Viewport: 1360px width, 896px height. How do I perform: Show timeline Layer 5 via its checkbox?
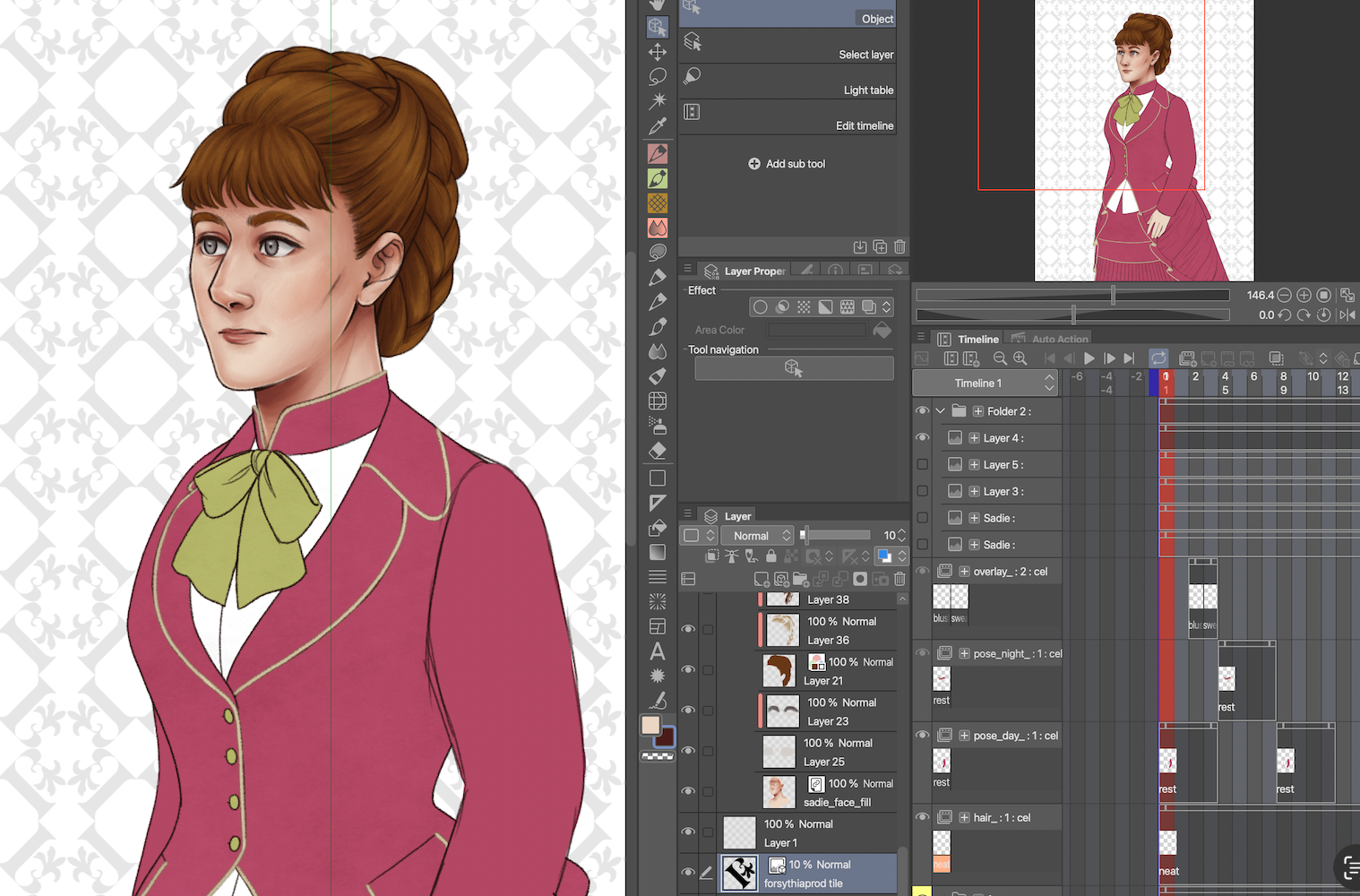point(922,464)
